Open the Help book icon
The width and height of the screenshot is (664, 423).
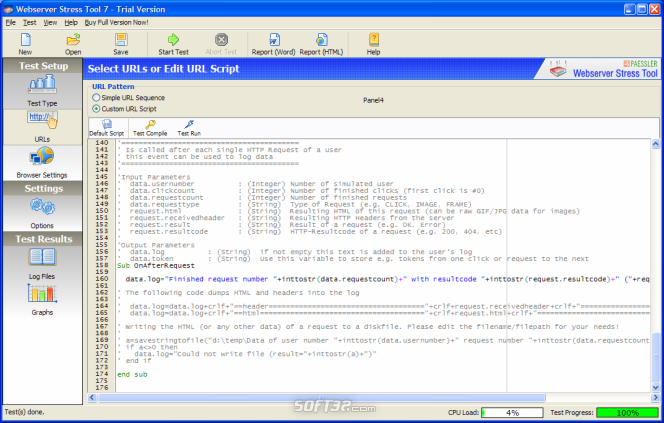tap(373, 40)
